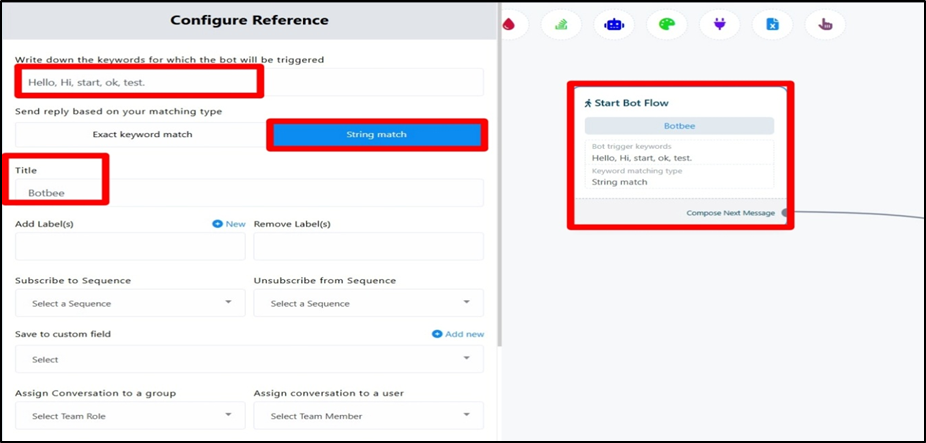
Task: Open the Select Team Role dropdown
Action: (x=130, y=415)
